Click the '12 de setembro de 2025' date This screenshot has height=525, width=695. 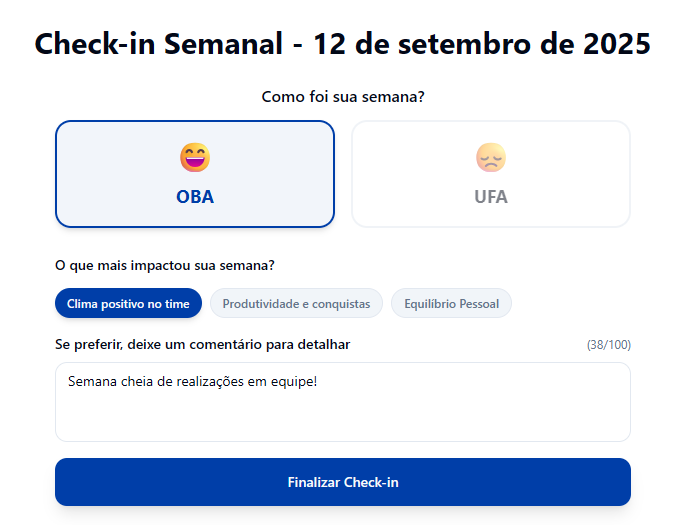pyautogui.click(x=482, y=44)
